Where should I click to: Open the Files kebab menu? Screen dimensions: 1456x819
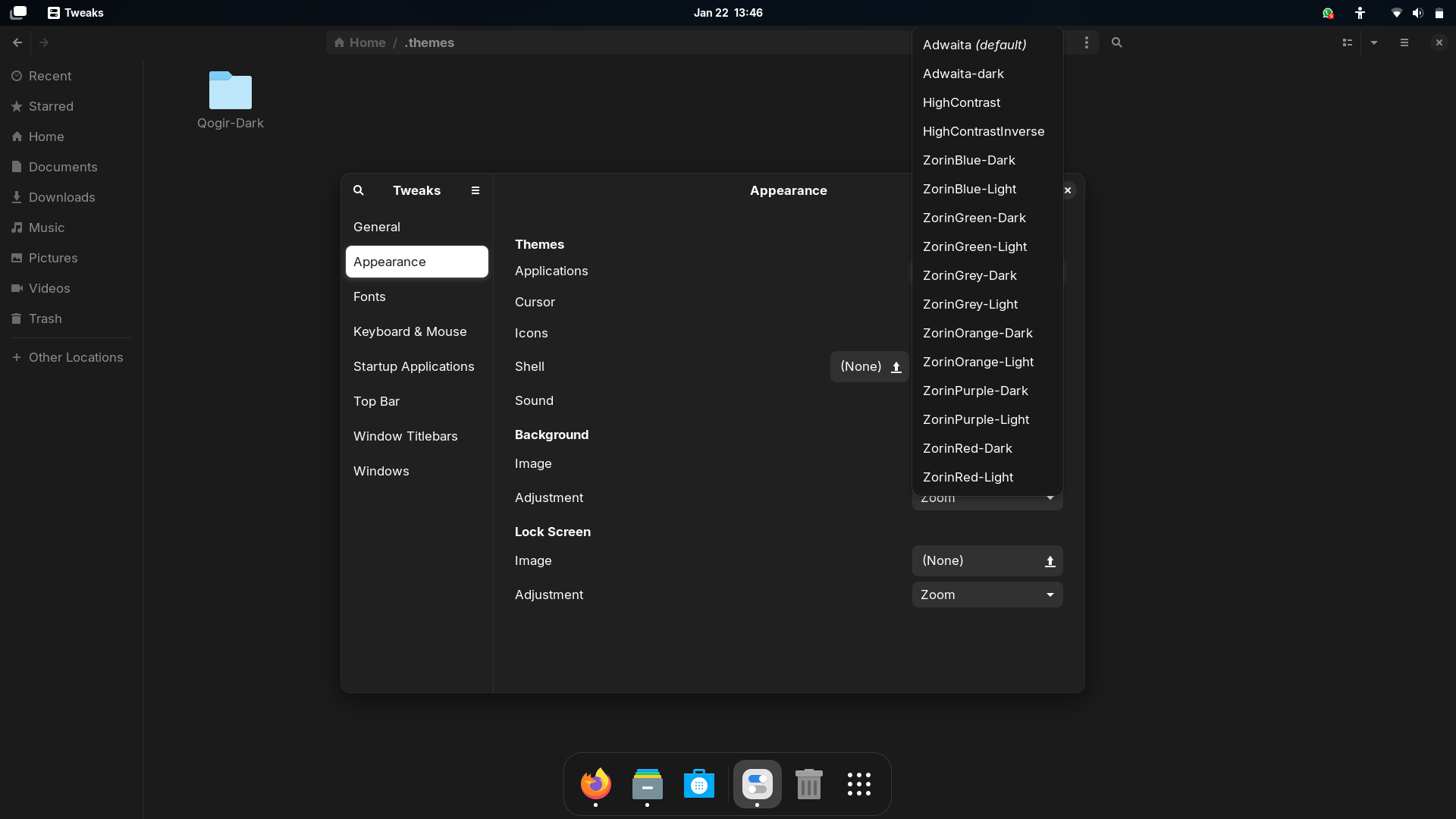pyautogui.click(x=1087, y=42)
